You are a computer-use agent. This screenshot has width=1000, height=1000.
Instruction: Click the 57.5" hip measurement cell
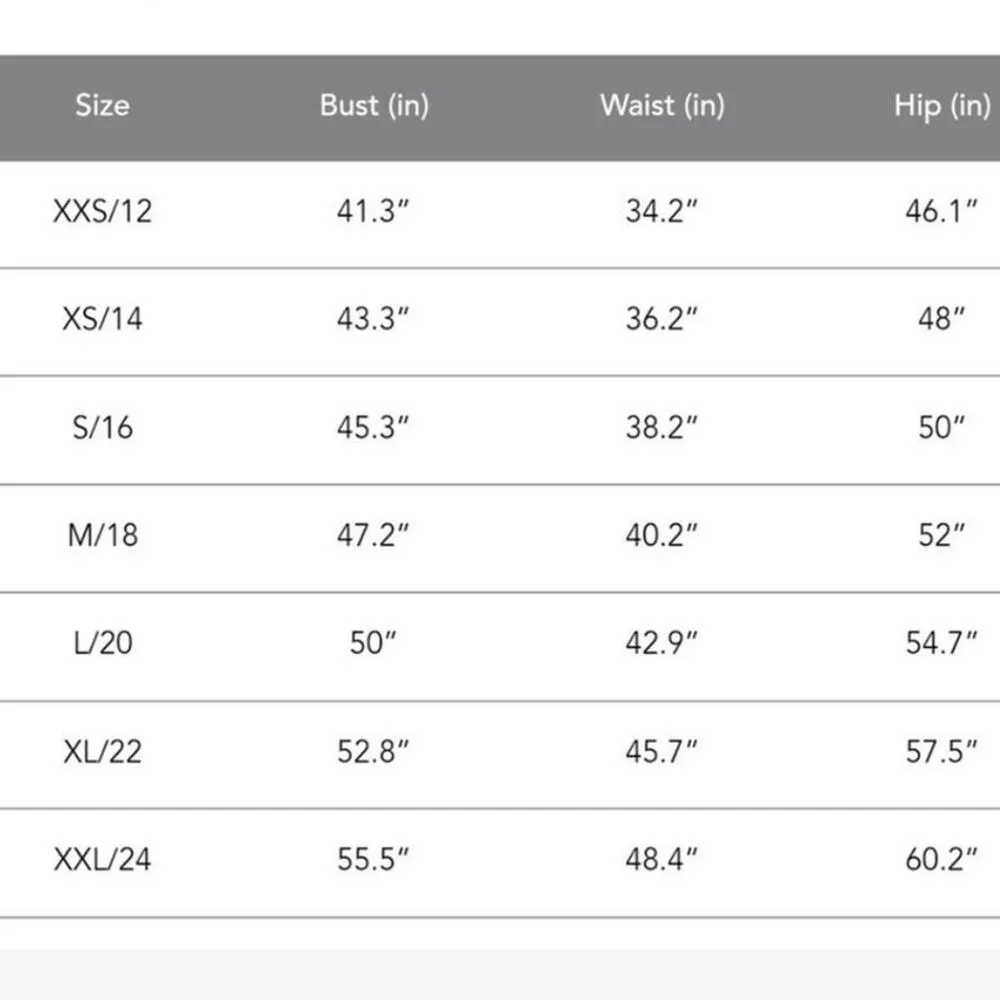point(941,751)
